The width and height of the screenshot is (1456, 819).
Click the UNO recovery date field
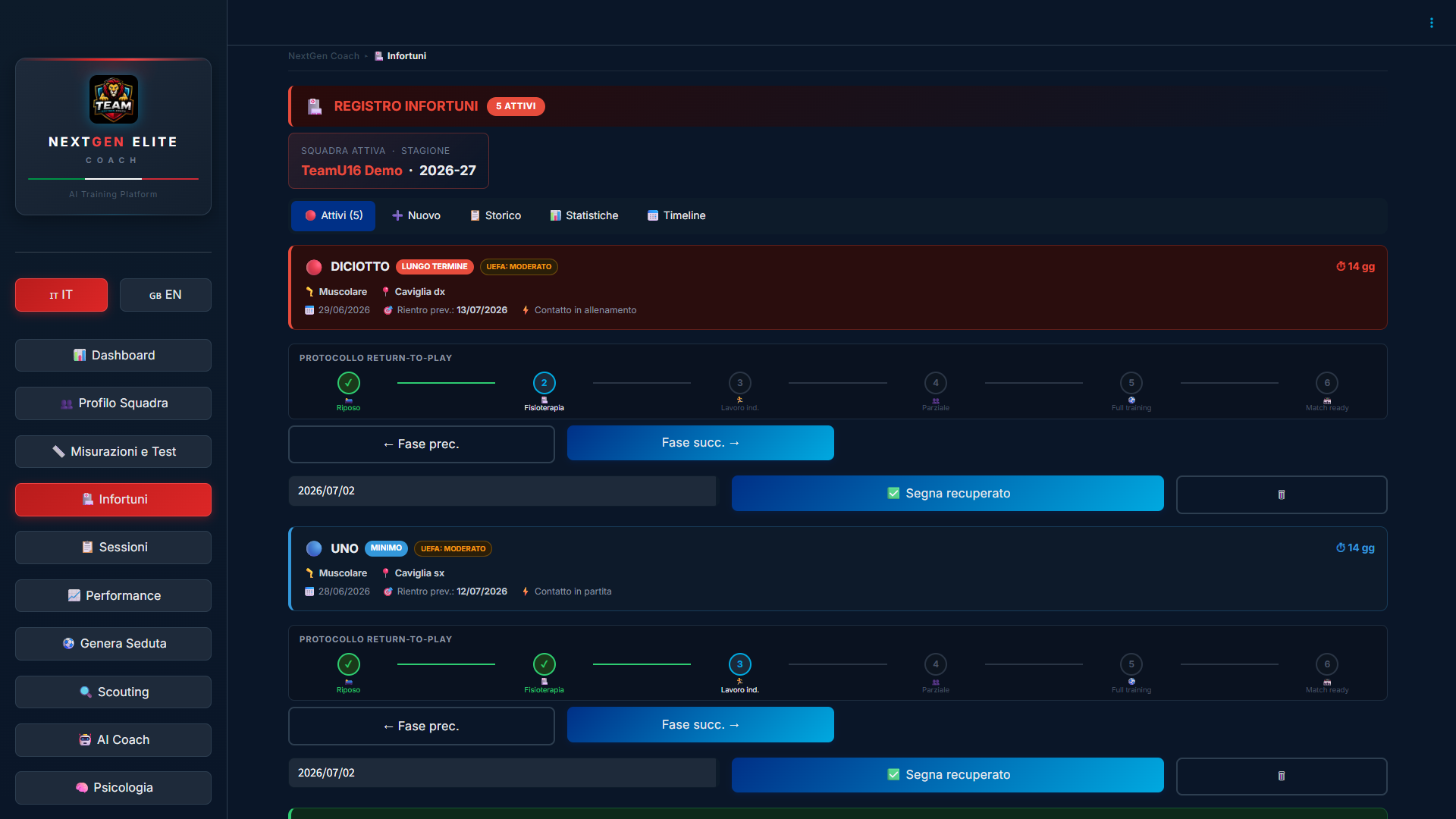click(x=502, y=773)
